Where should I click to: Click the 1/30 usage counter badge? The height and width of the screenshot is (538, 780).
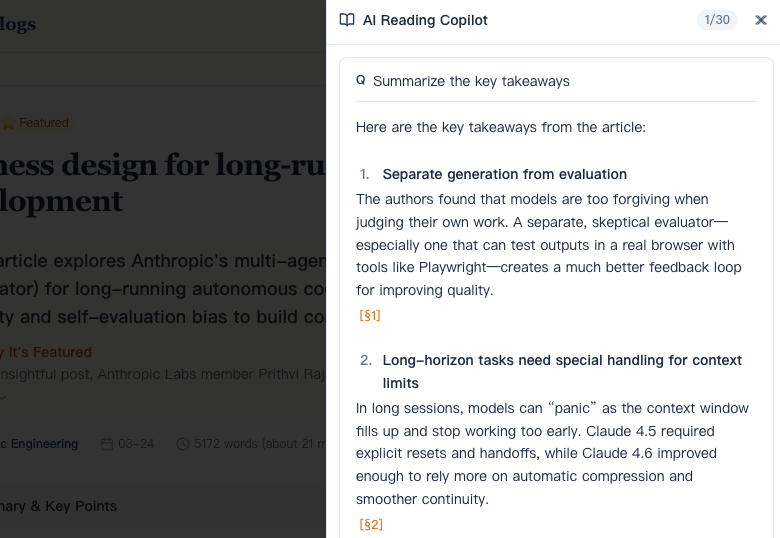pyautogui.click(x=717, y=20)
